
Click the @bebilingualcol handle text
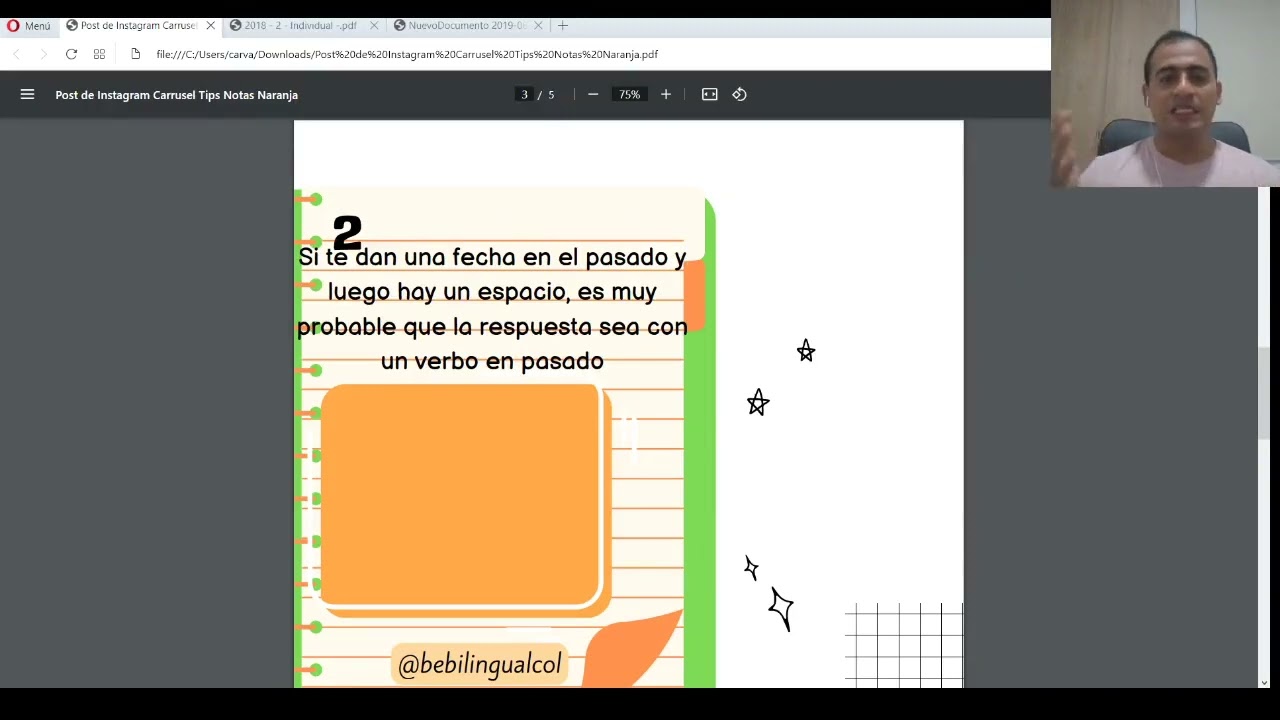[479, 665]
